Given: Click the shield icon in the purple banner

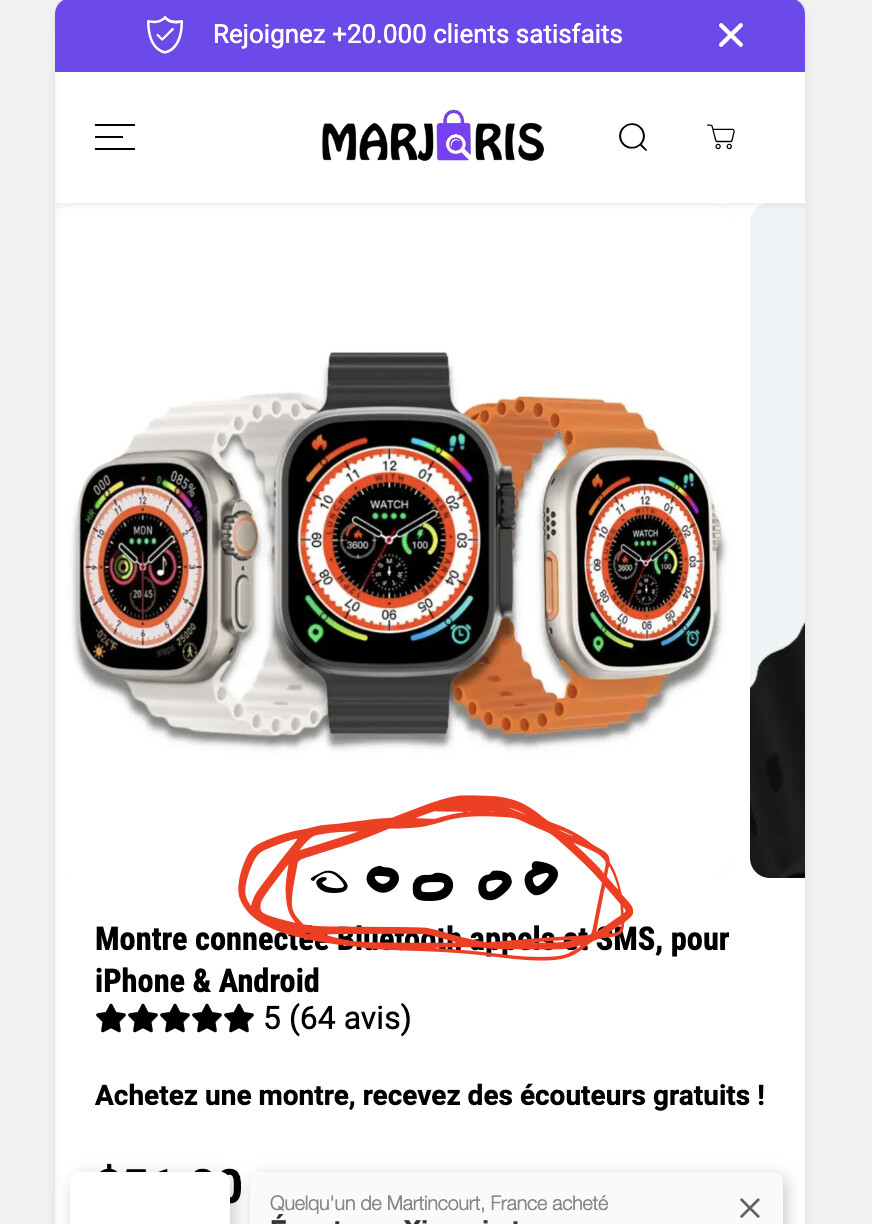Looking at the screenshot, I should [165, 35].
